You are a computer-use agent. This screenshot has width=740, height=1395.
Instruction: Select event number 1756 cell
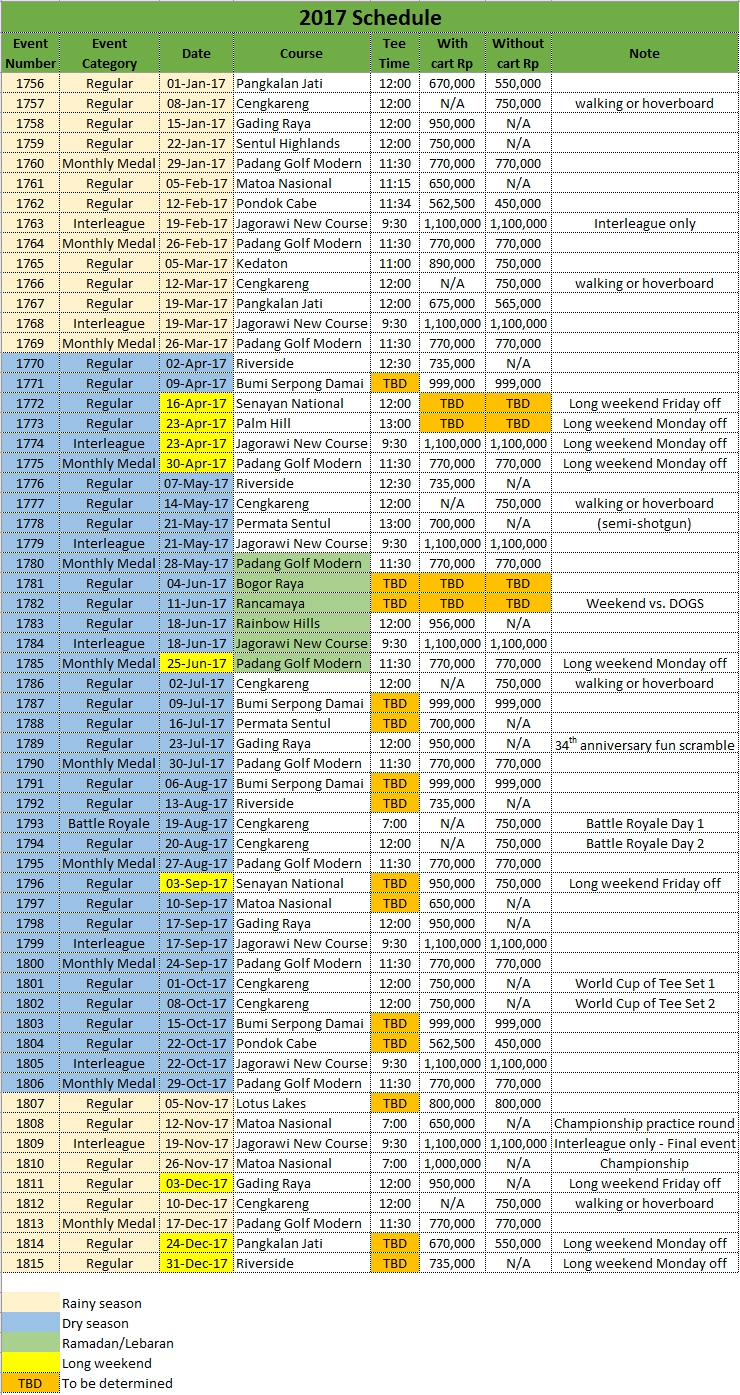pos(30,83)
